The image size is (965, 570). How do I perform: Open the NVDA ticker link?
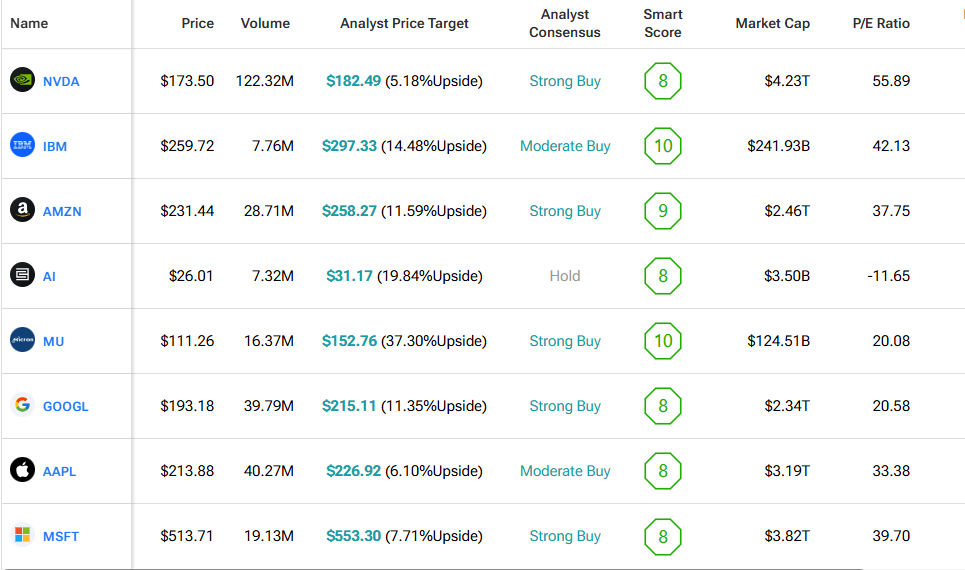[x=61, y=81]
